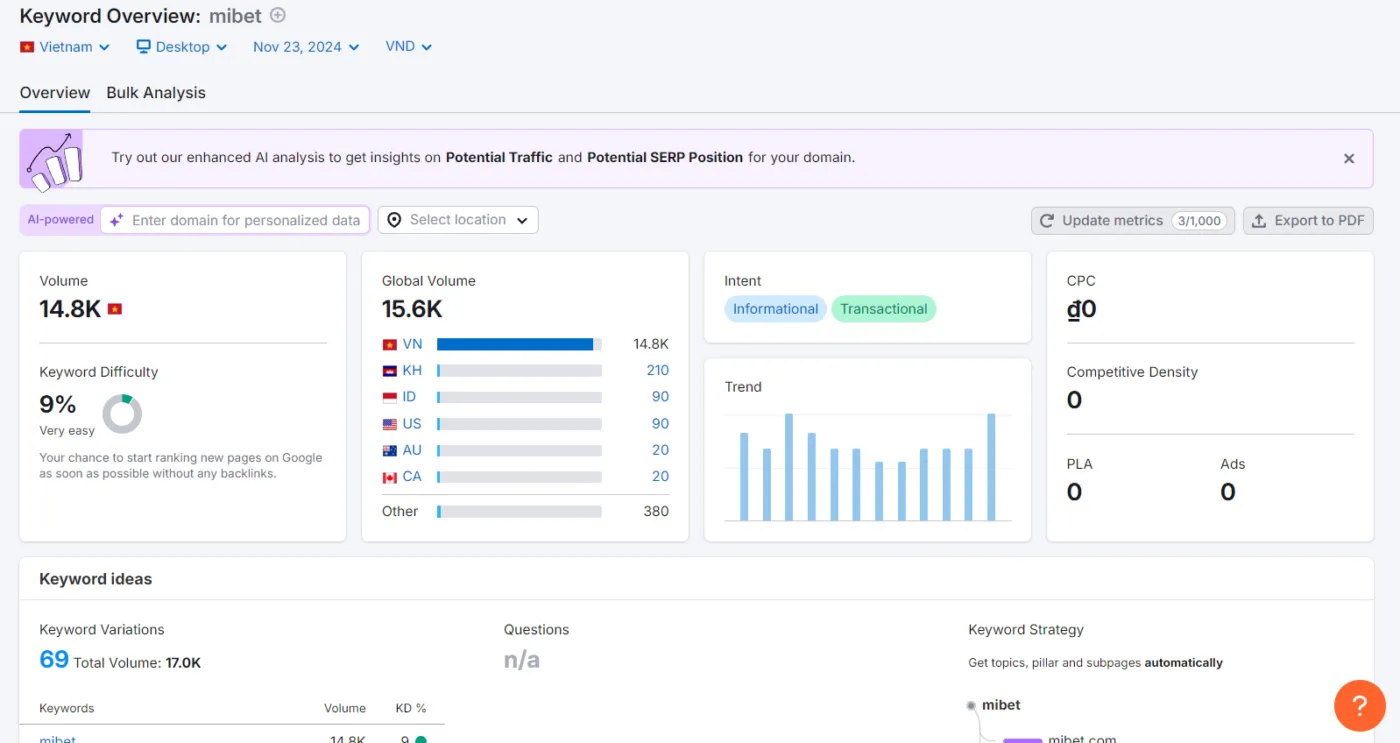The height and width of the screenshot is (743, 1400).
Task: Open the AU country link in Global Volume
Action: pos(412,450)
